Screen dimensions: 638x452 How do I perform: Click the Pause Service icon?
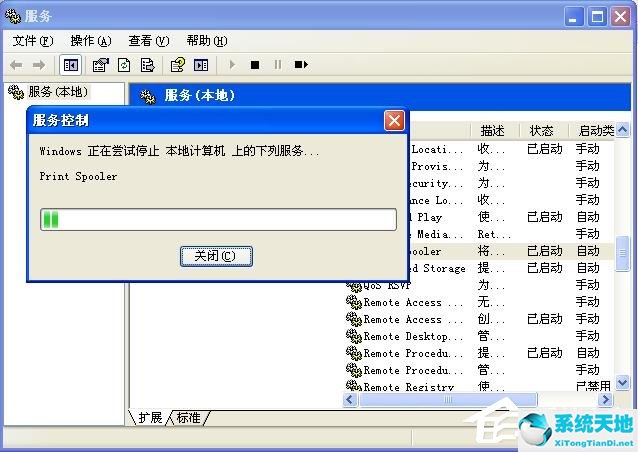pyautogui.click(x=277, y=65)
